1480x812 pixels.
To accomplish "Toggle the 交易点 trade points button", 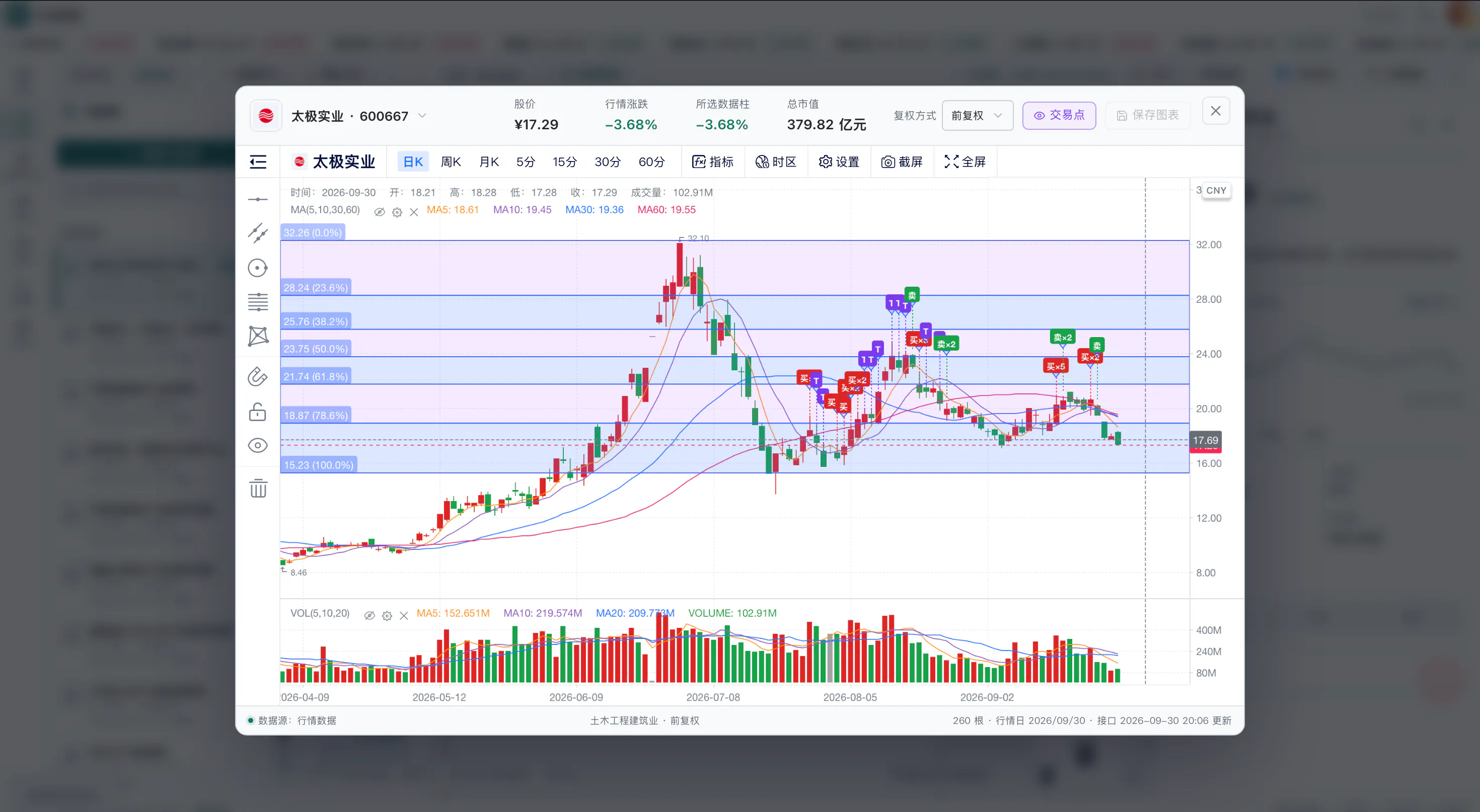I will point(1059,115).
